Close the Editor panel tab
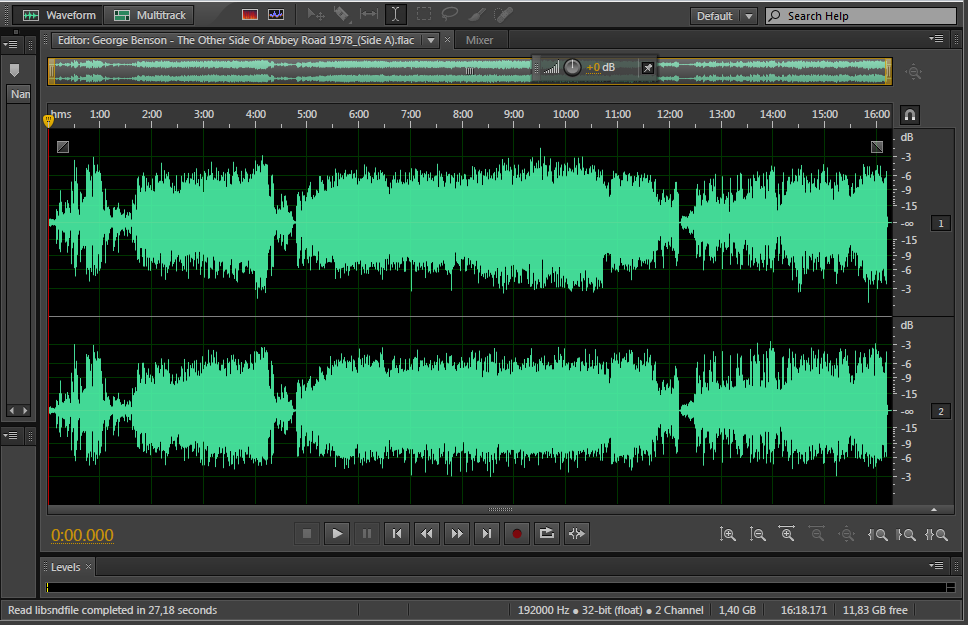 pyautogui.click(x=448, y=40)
